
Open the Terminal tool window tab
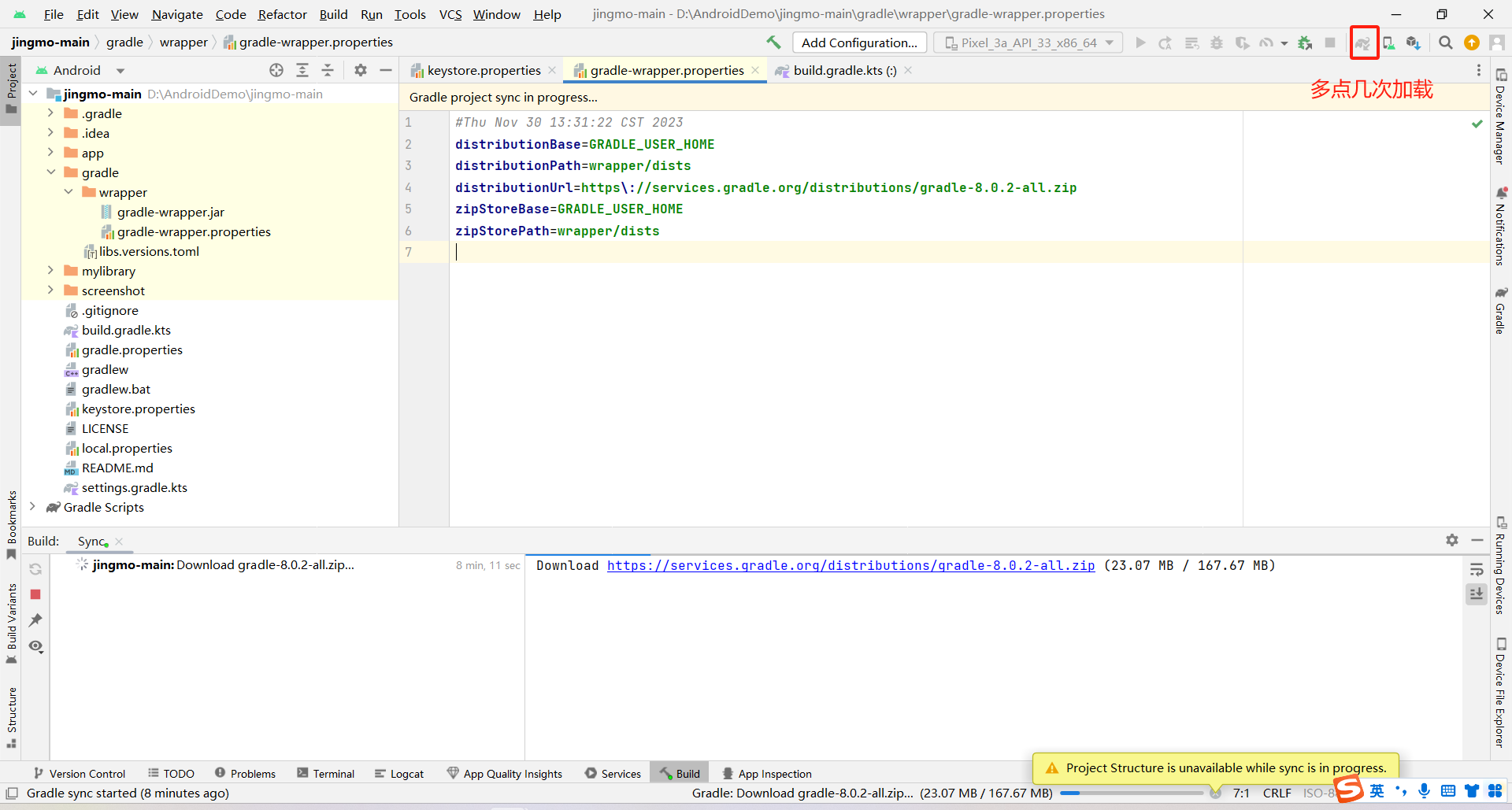pyautogui.click(x=326, y=774)
